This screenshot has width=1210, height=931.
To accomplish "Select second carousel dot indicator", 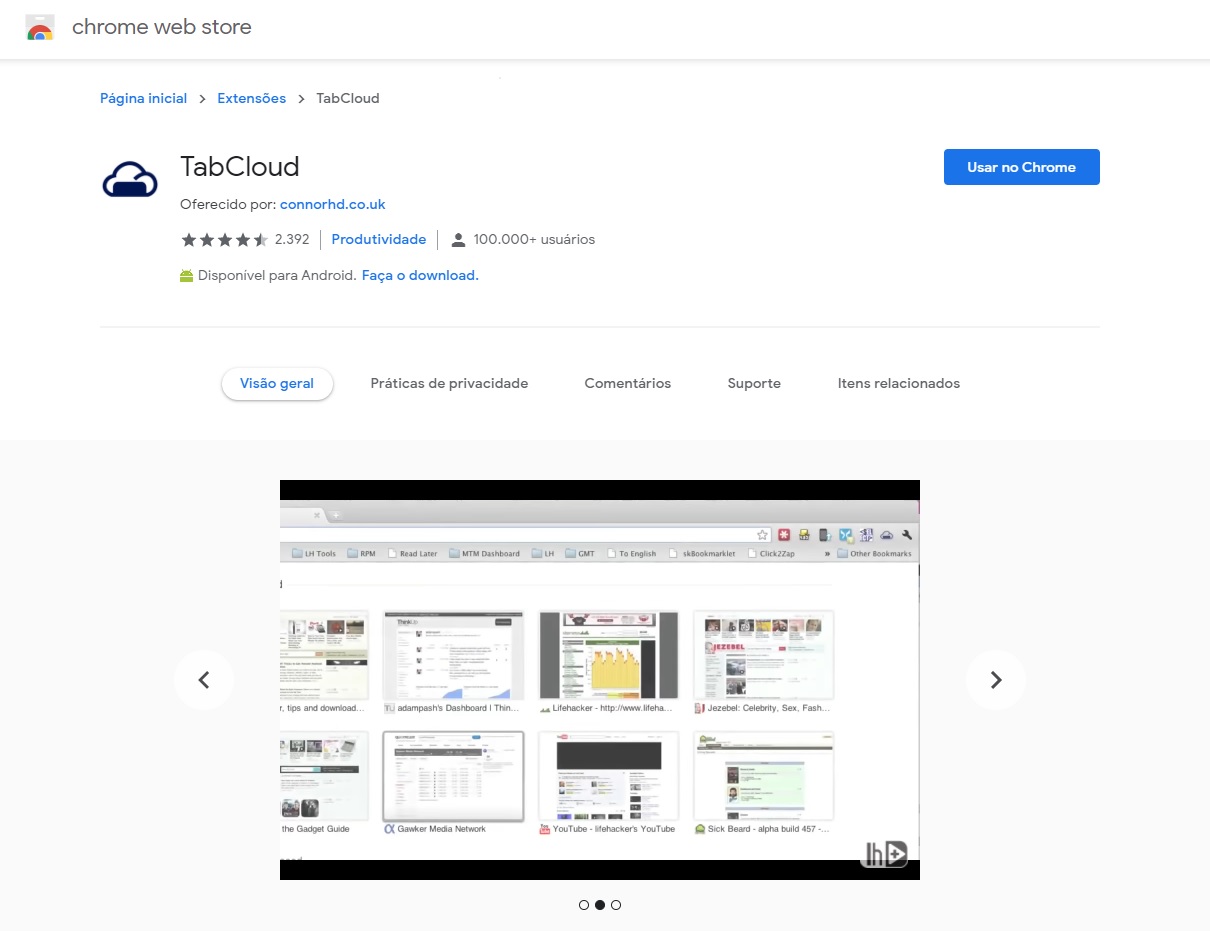I will [x=600, y=905].
